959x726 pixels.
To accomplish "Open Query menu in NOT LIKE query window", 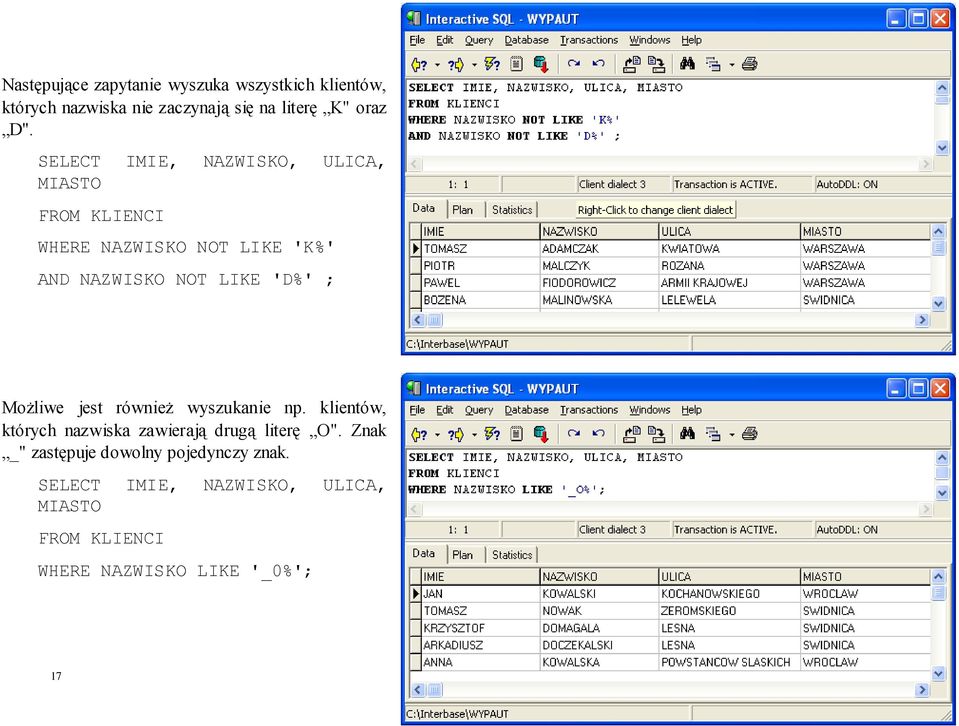I will [478, 40].
